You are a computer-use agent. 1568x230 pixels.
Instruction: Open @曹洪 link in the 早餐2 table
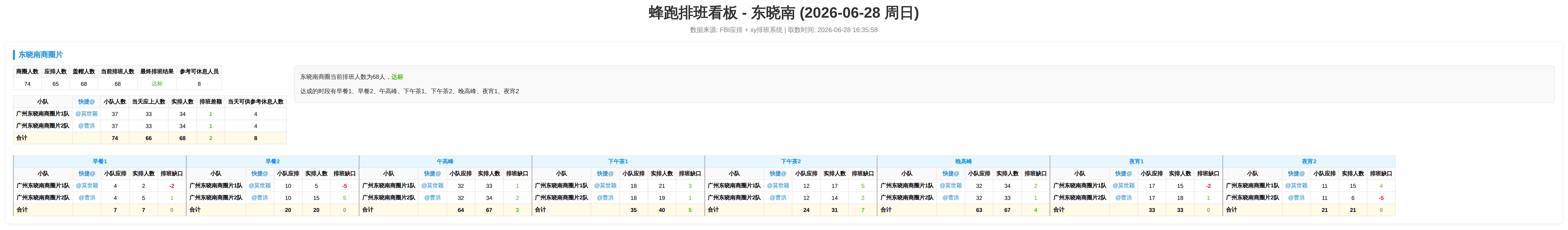click(x=260, y=198)
